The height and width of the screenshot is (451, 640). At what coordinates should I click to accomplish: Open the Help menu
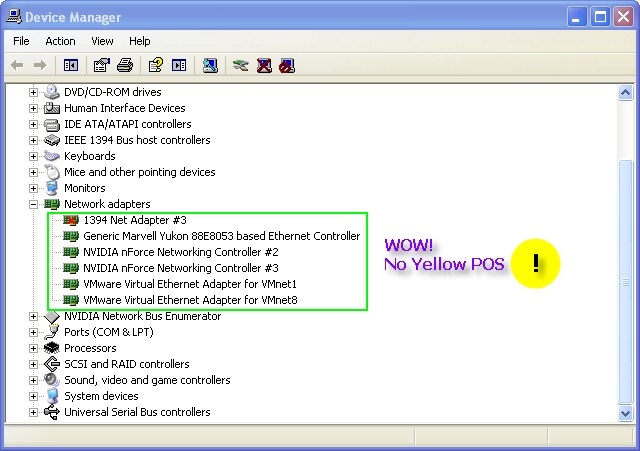(140, 41)
